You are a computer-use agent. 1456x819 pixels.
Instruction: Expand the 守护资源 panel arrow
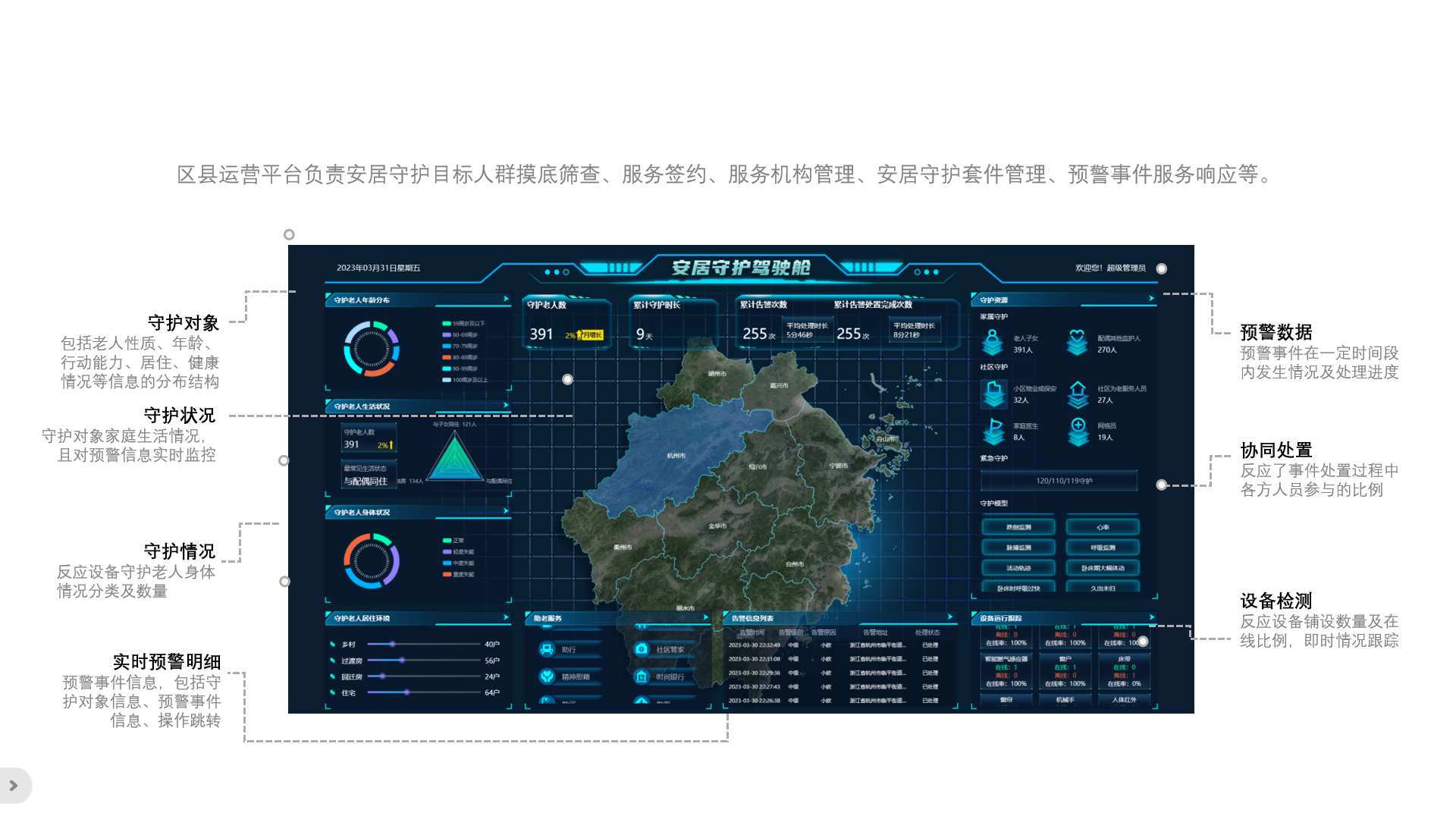1151,298
